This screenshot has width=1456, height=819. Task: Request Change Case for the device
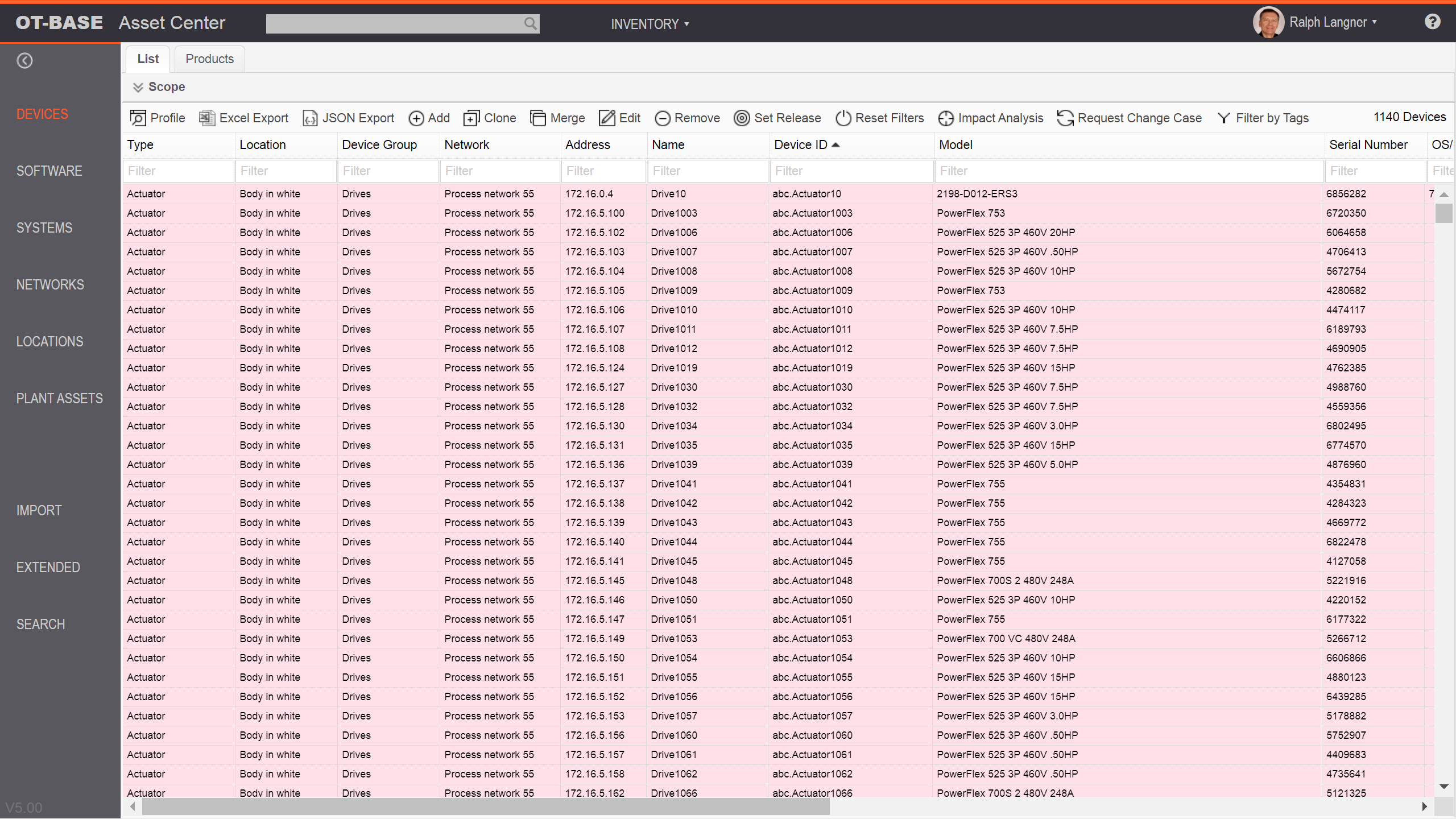[x=1130, y=118]
